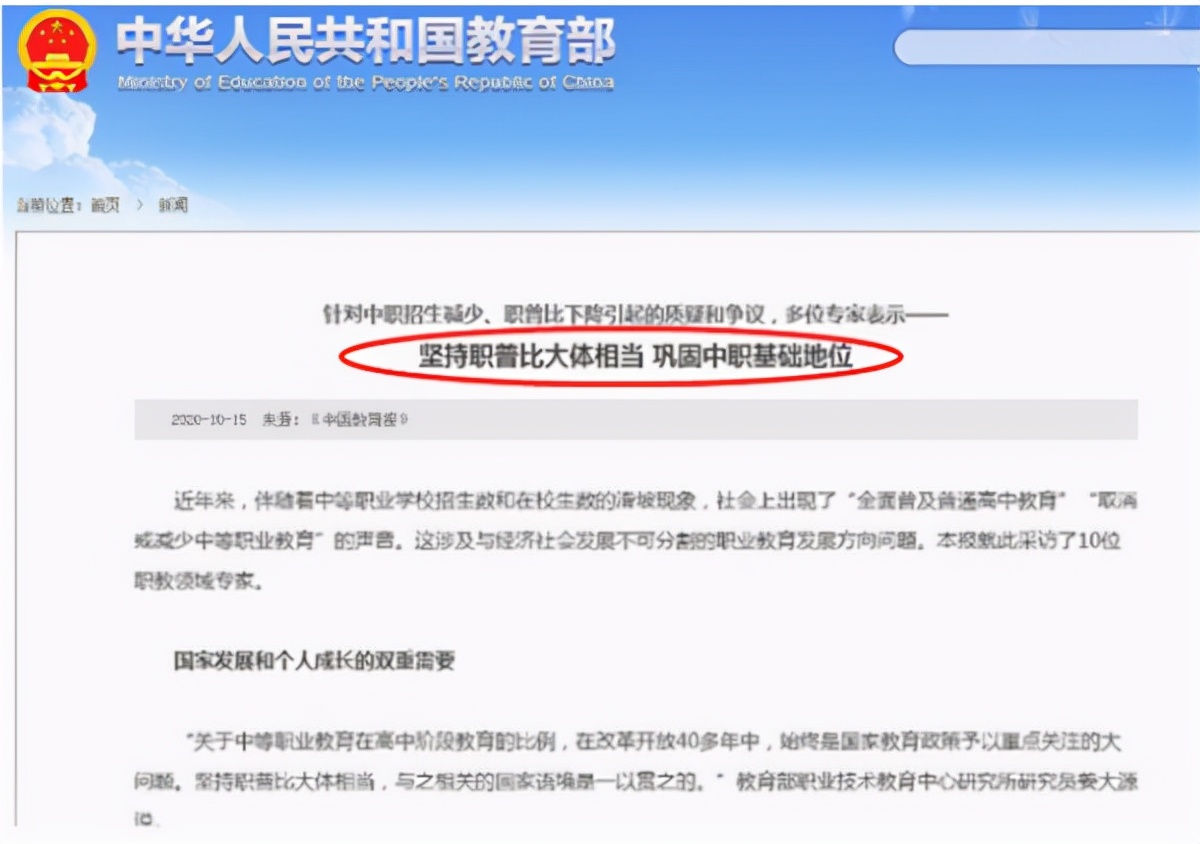1200x844 pixels.
Task: Click the 中华人民共和国教育部 site title
Action: (366, 40)
